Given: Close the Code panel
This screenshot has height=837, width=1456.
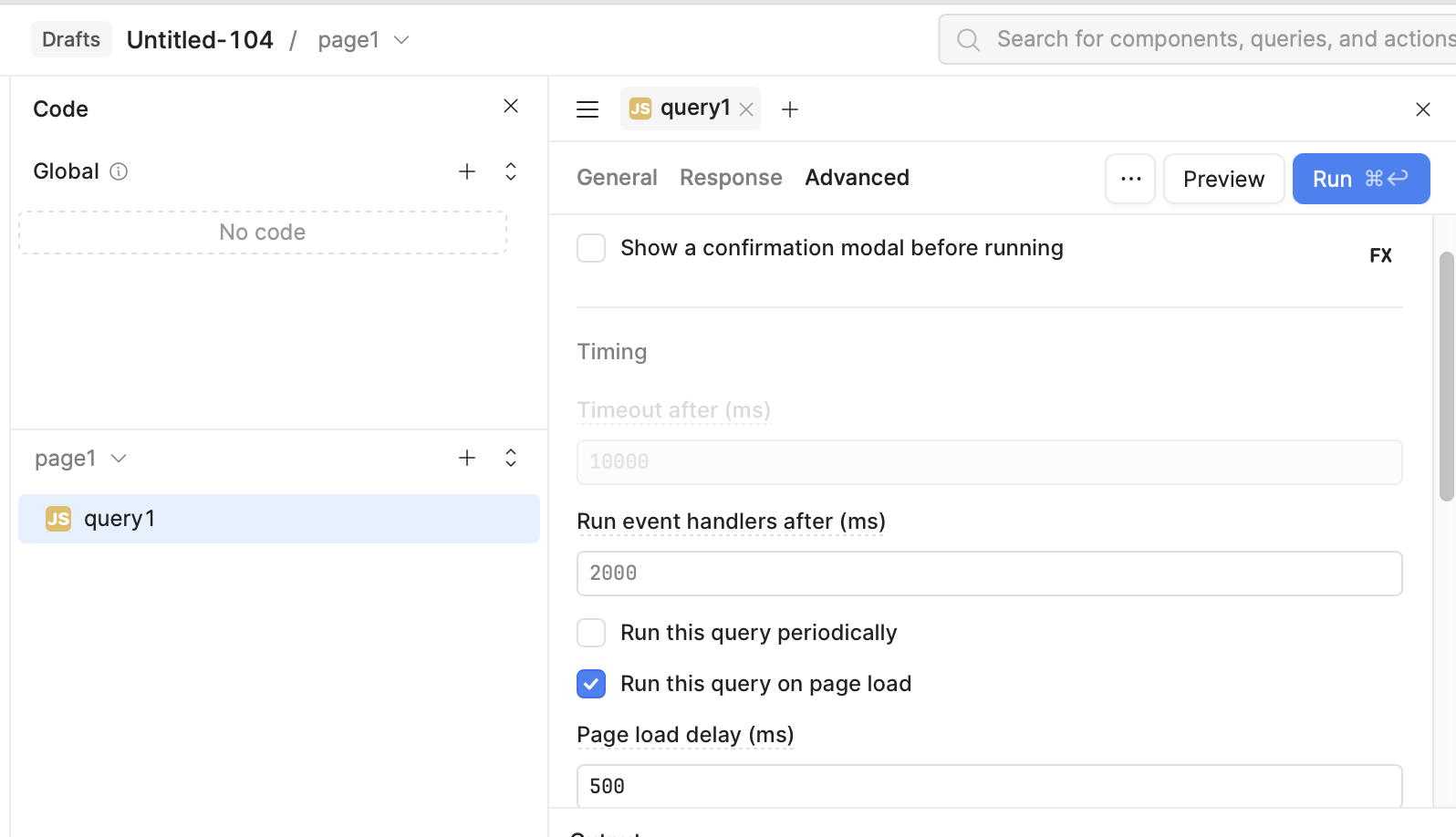Looking at the screenshot, I should 511,107.
